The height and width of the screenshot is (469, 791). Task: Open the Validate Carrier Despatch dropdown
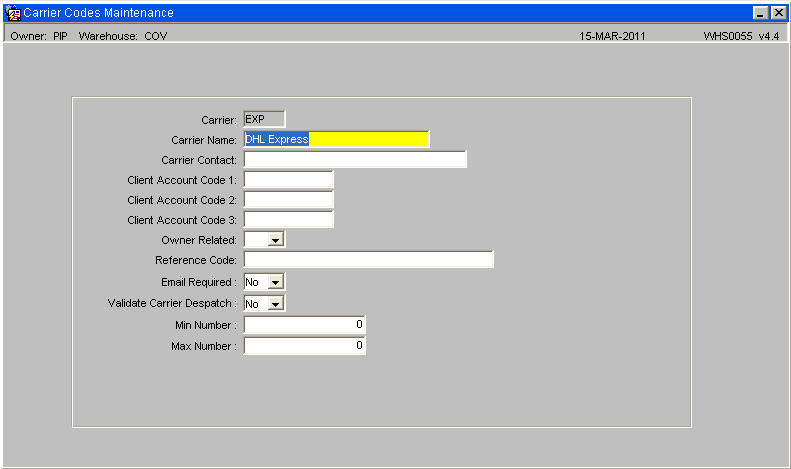click(275, 304)
